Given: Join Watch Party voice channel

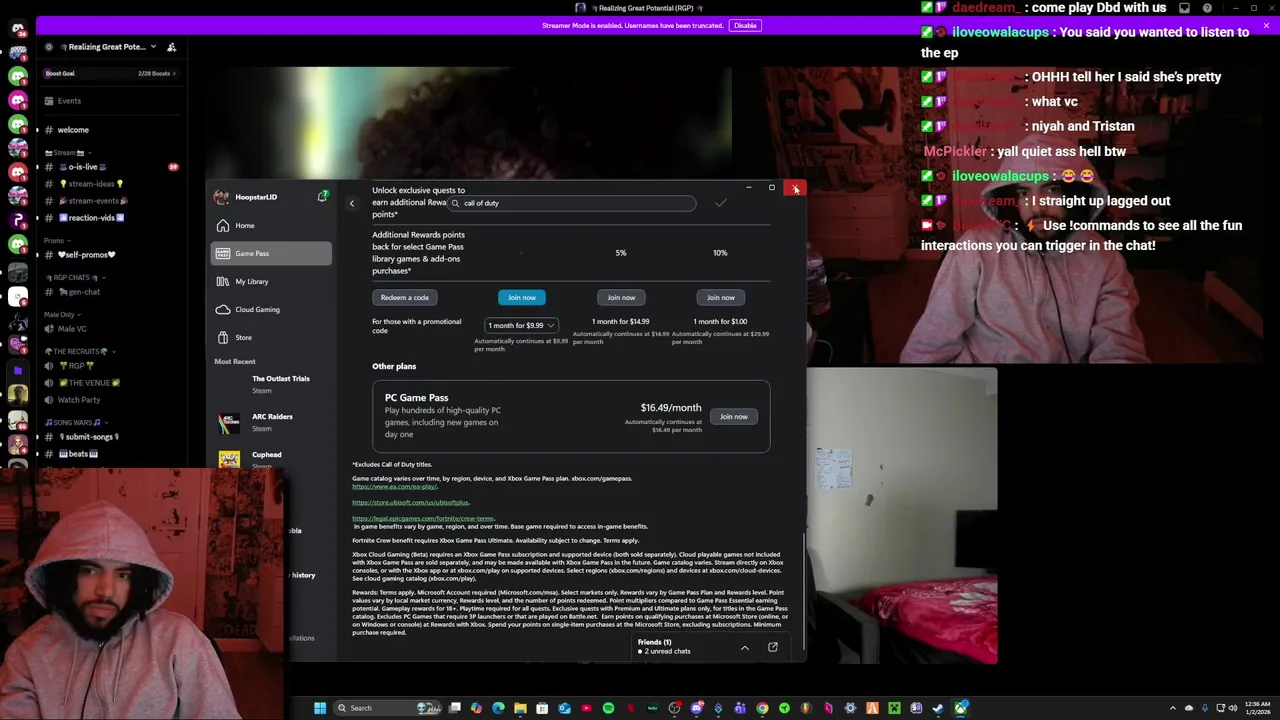Looking at the screenshot, I should (x=110, y=400).
